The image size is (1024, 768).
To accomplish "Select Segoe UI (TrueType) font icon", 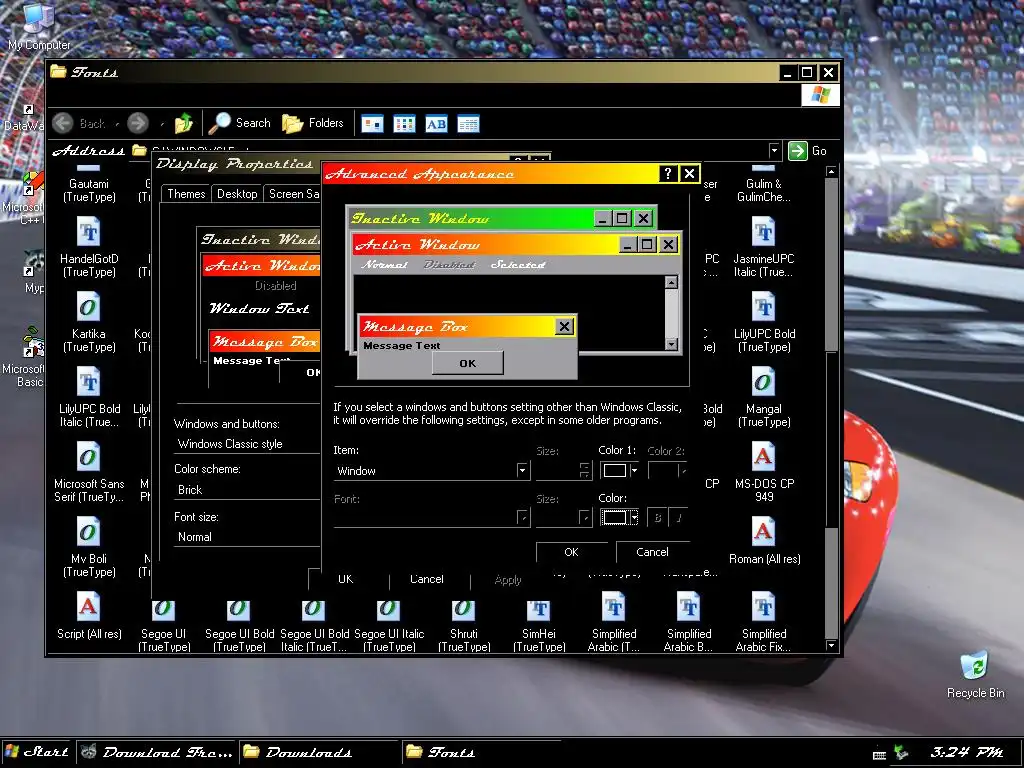I will tap(163, 624).
